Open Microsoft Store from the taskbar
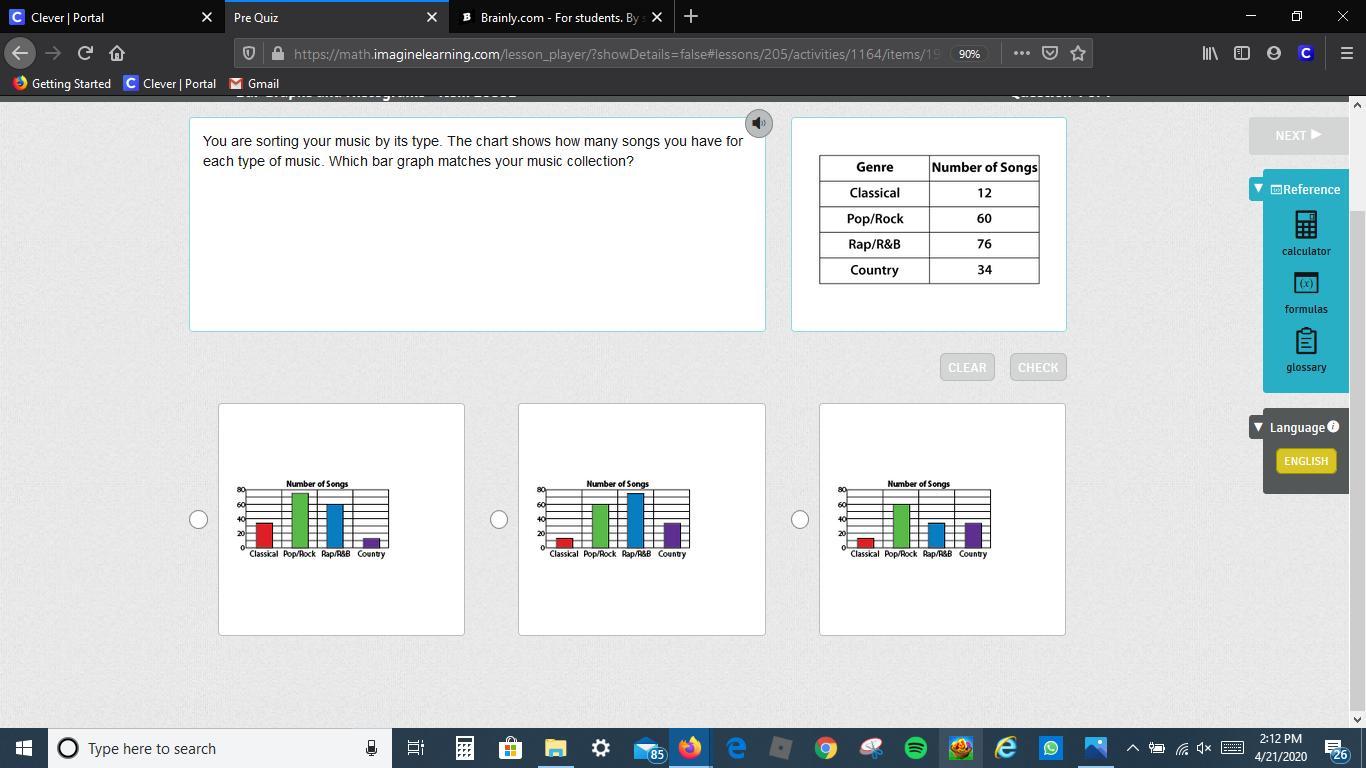1366x768 pixels. 510,748
